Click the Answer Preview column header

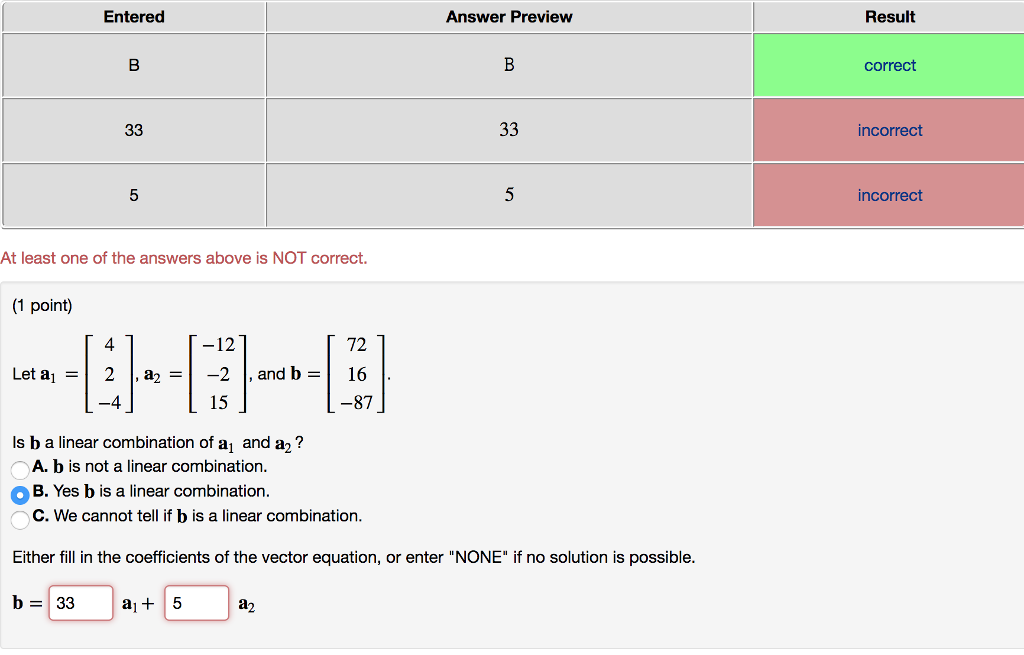coord(509,16)
